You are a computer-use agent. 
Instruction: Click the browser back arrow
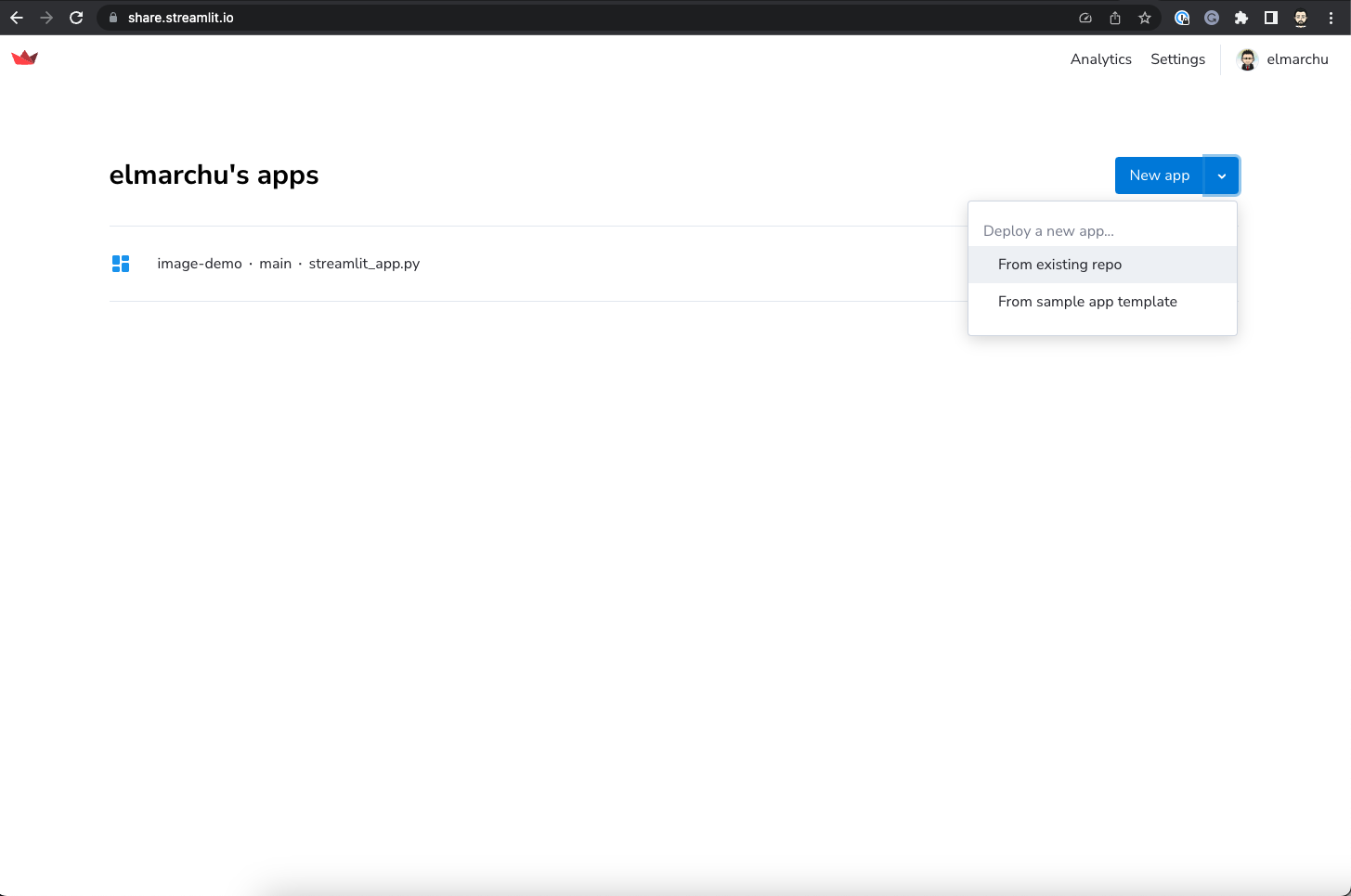point(16,17)
